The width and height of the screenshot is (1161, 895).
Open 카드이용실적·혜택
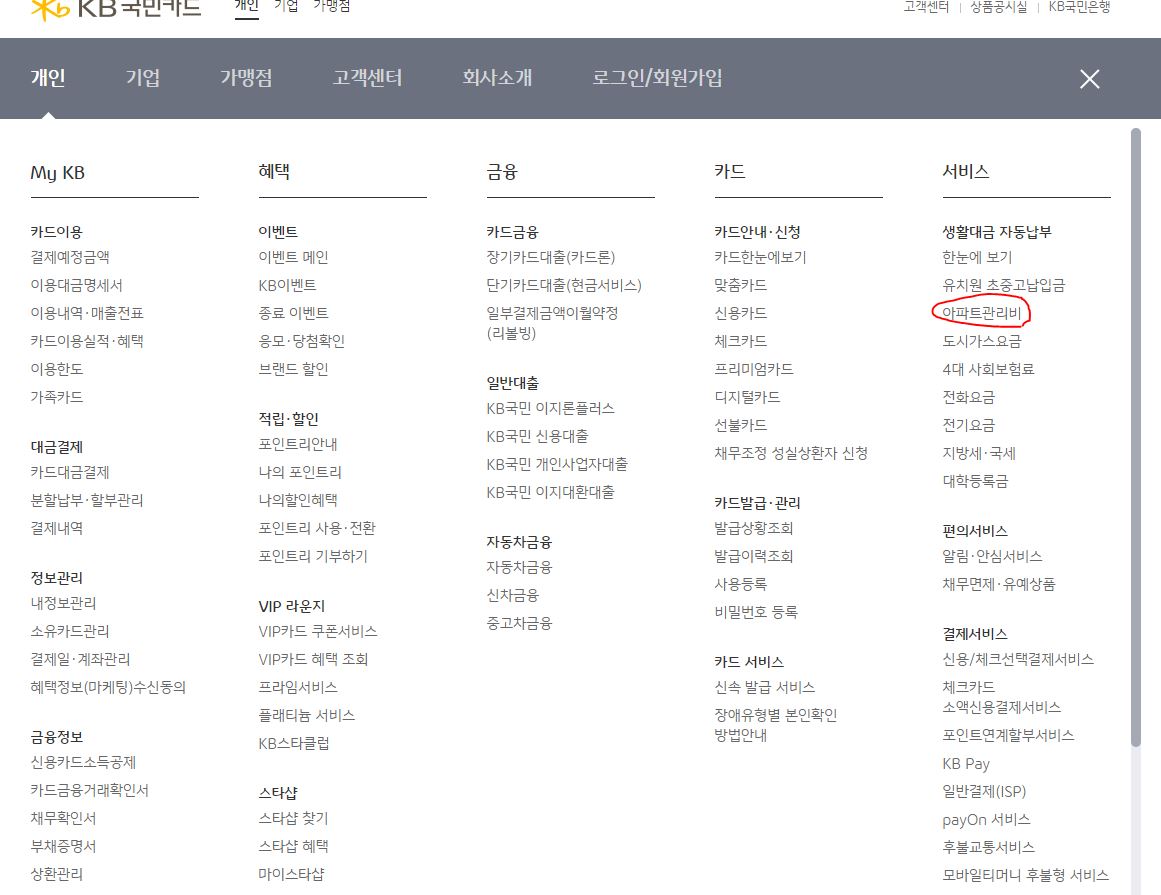pyautogui.click(x=87, y=341)
